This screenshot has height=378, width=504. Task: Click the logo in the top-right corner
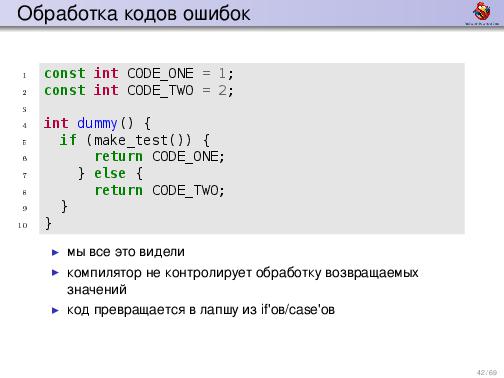482,13
